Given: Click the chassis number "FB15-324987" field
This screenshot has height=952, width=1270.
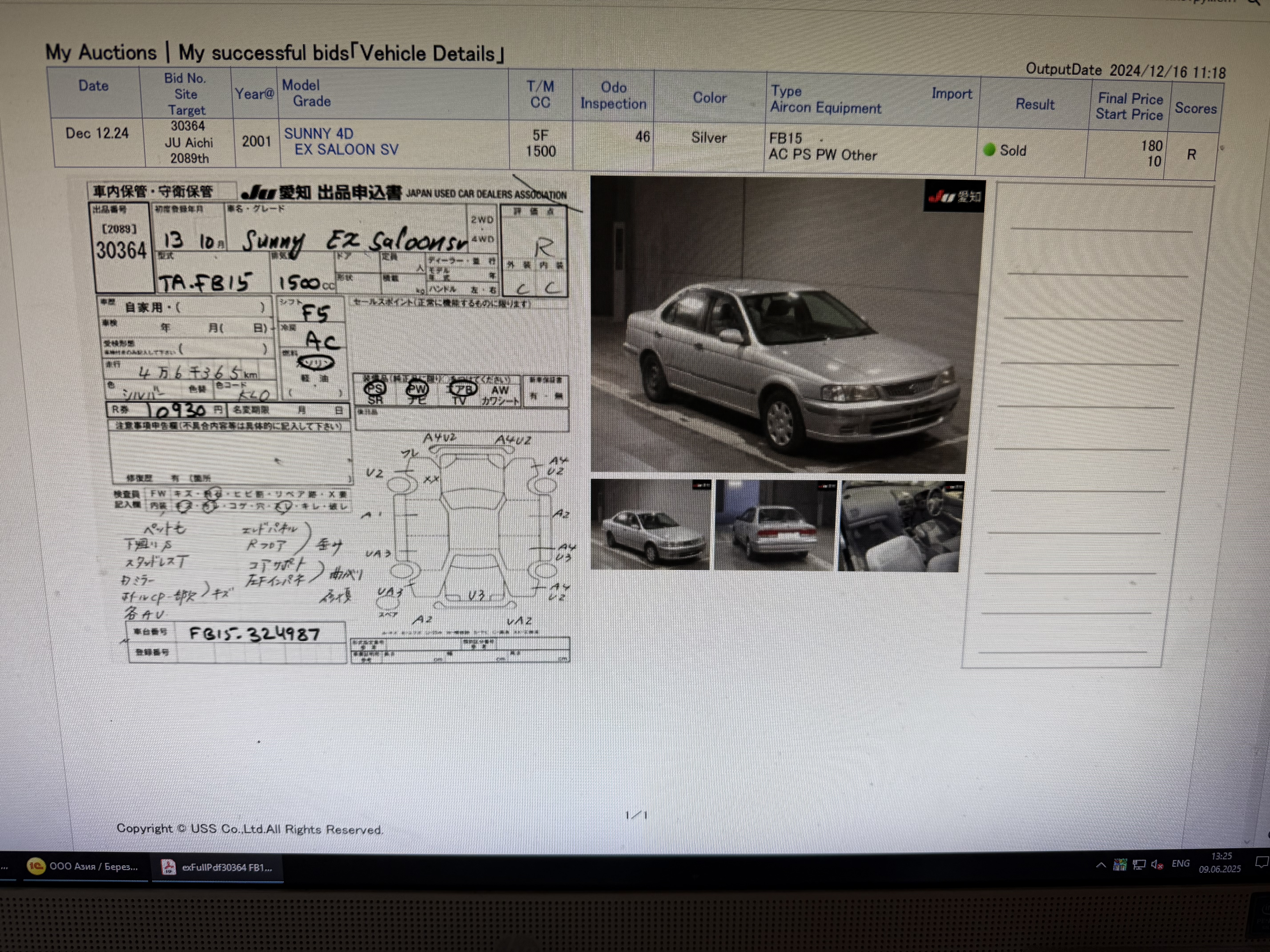Looking at the screenshot, I should 254,634.
